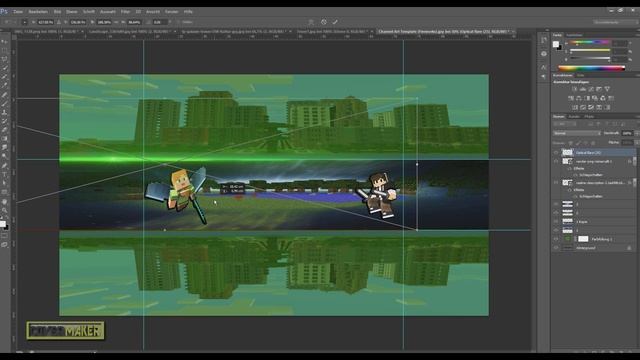This screenshot has height=360, width=640.
Task: Hide the Hintergrund layer
Action: [x=556, y=248]
